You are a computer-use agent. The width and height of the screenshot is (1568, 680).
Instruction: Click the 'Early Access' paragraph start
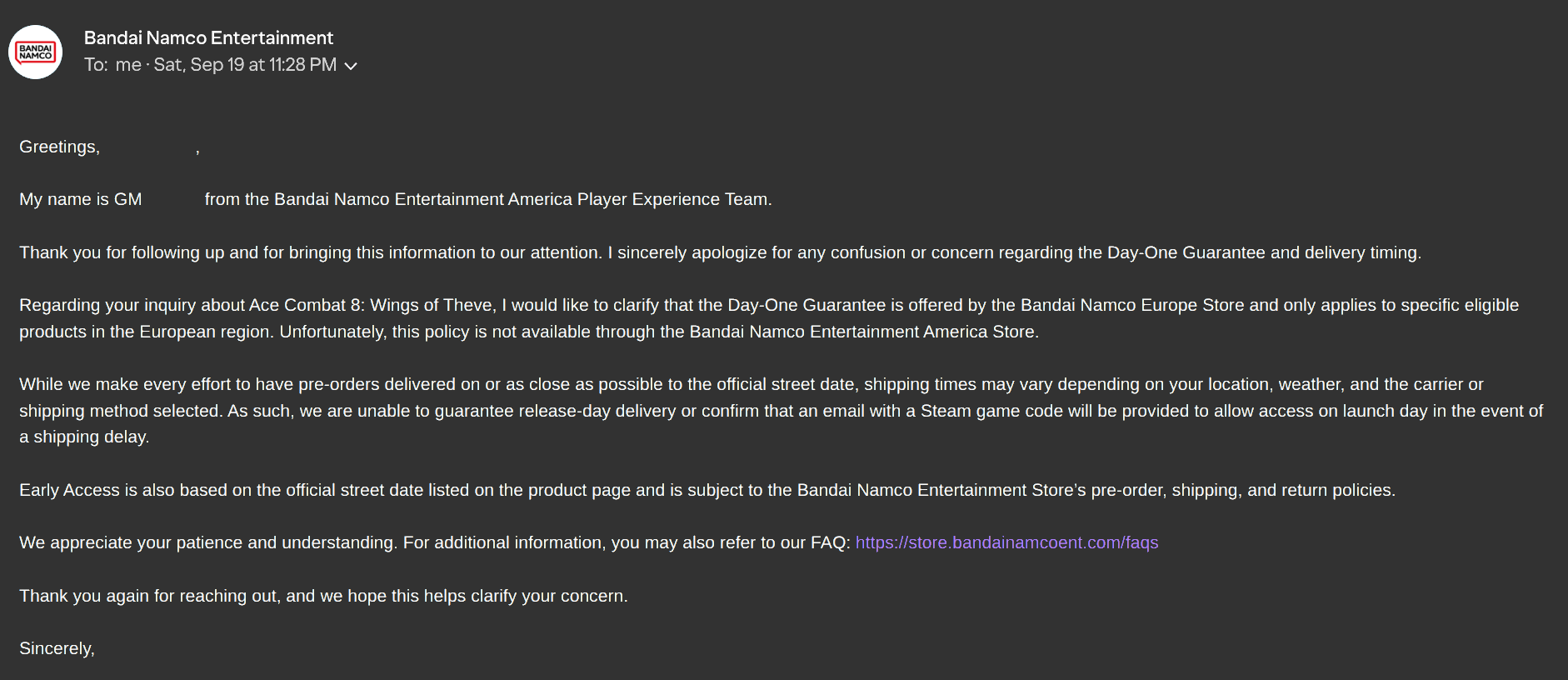(69, 490)
